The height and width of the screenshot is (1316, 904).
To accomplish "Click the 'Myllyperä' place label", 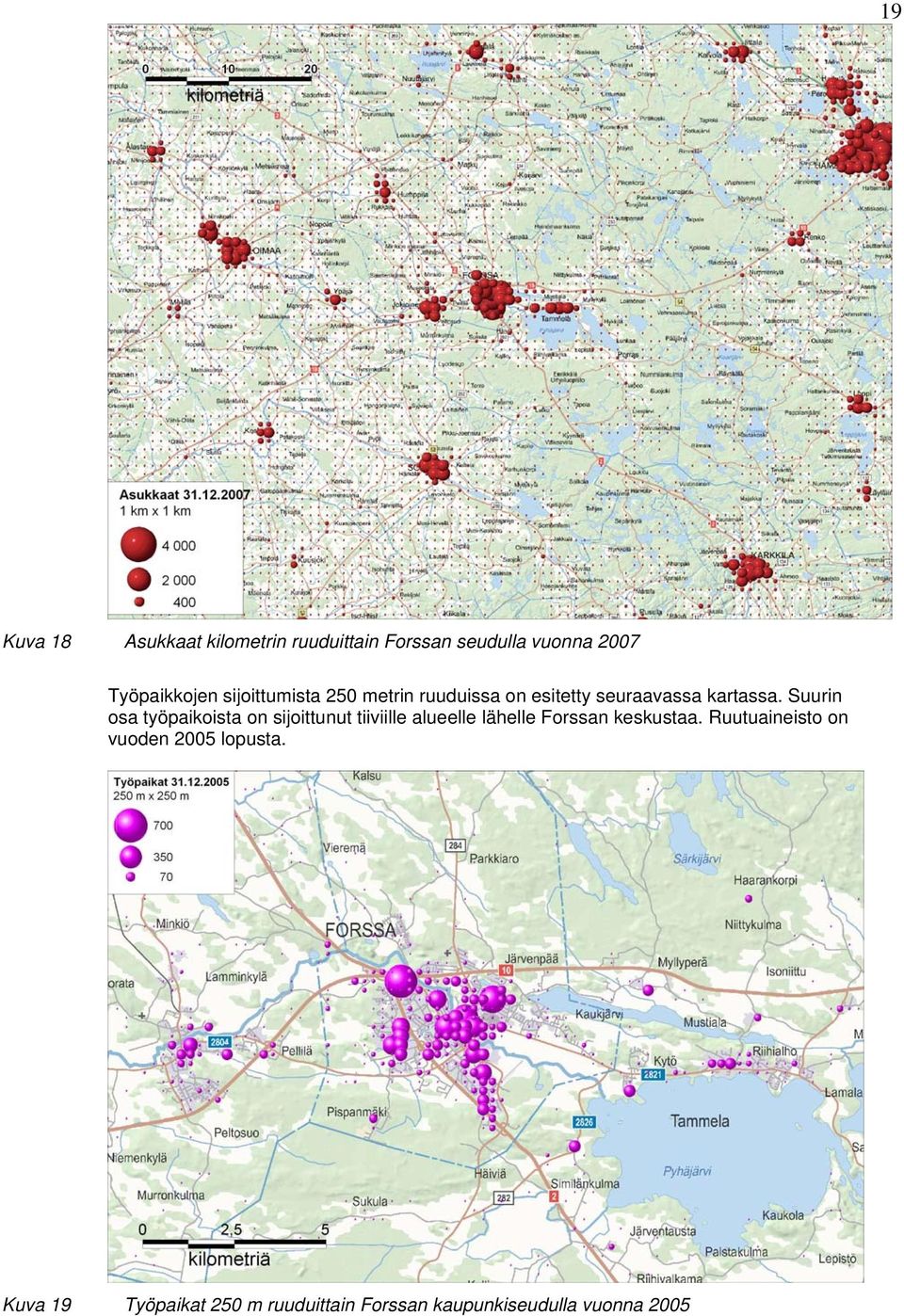I will coord(682,962).
